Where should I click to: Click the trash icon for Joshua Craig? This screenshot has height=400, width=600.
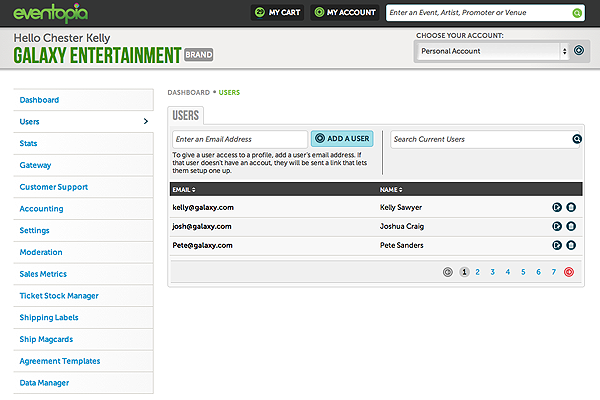(571, 226)
